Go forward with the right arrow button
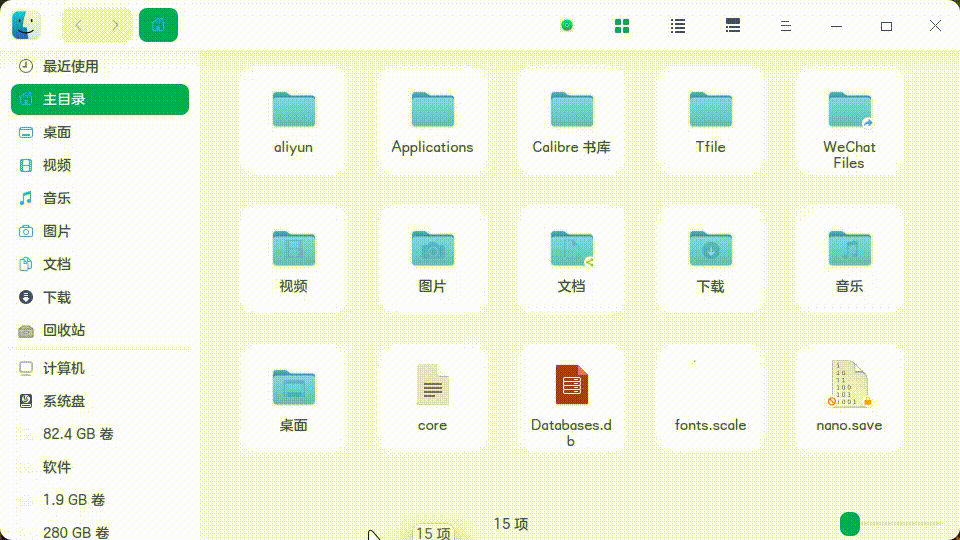 pos(115,25)
